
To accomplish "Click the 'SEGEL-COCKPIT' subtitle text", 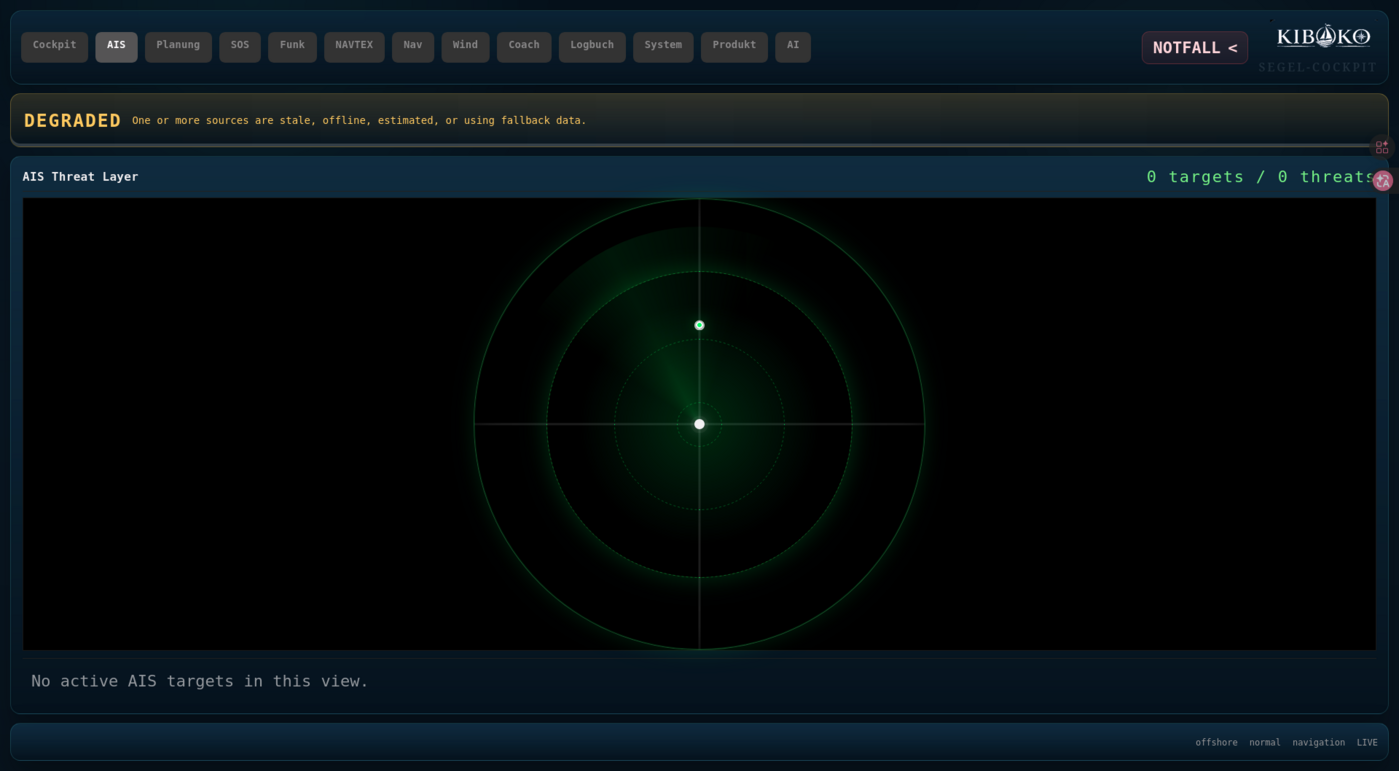I will pyautogui.click(x=1317, y=67).
